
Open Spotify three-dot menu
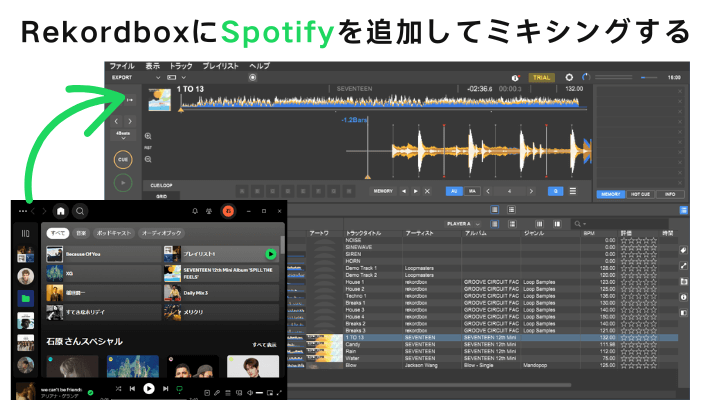[x=23, y=211]
